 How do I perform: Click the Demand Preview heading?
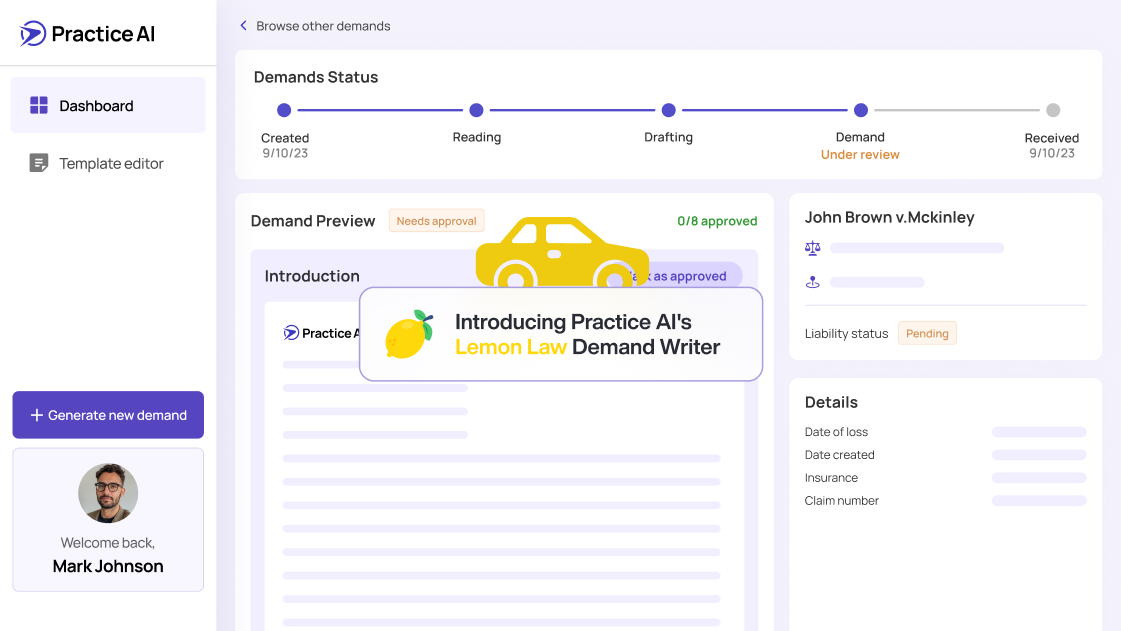(x=312, y=221)
